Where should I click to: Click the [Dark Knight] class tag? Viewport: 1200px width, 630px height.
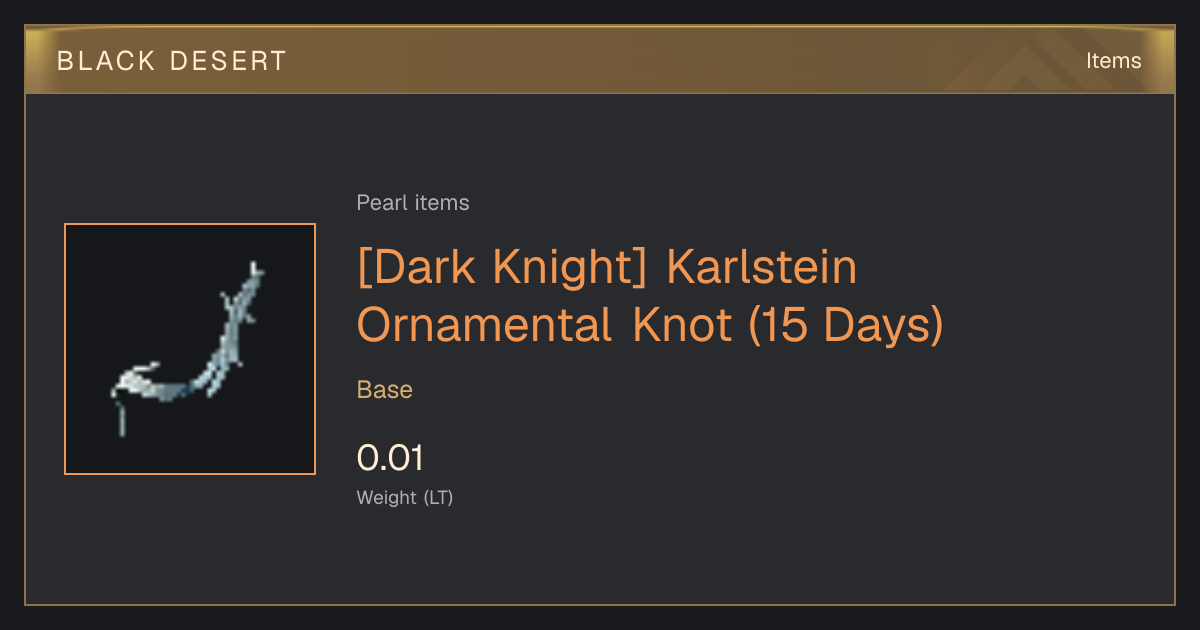(503, 268)
